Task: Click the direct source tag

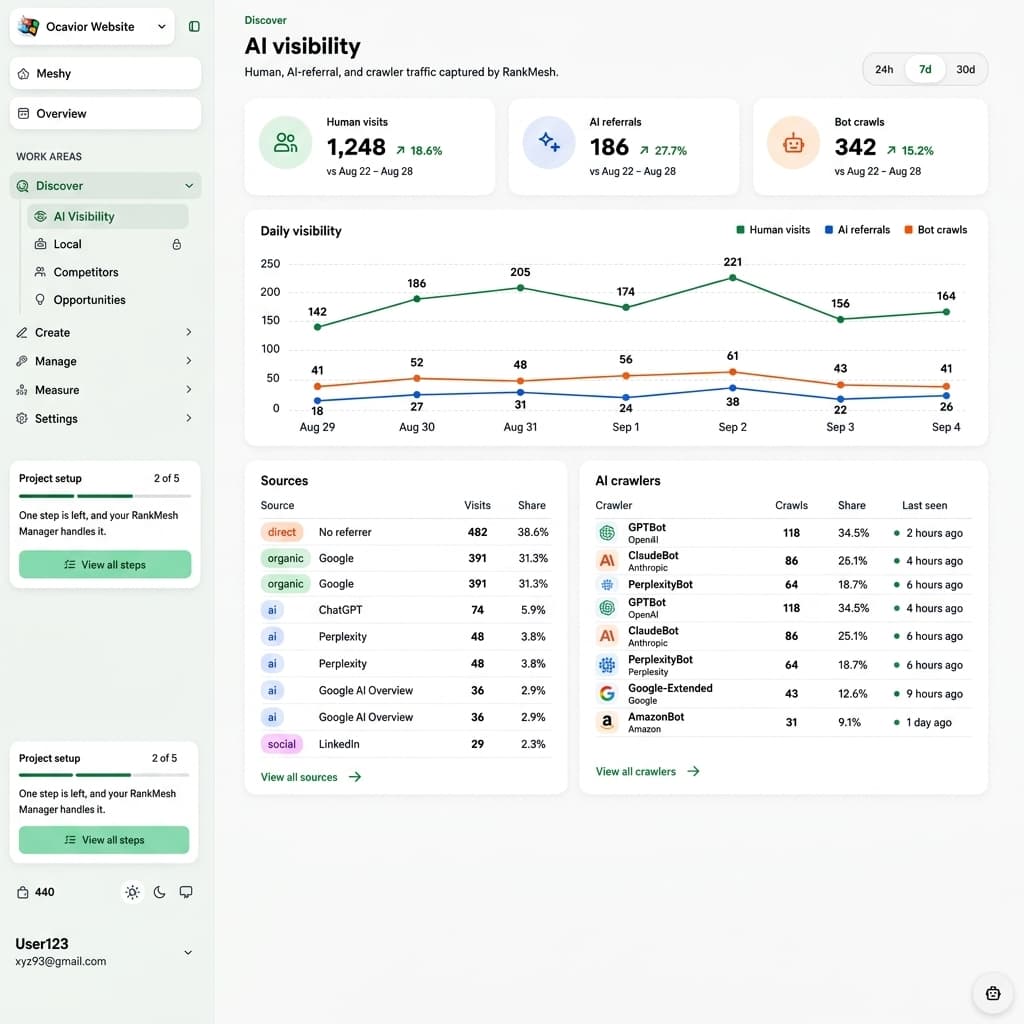Action: (281, 532)
